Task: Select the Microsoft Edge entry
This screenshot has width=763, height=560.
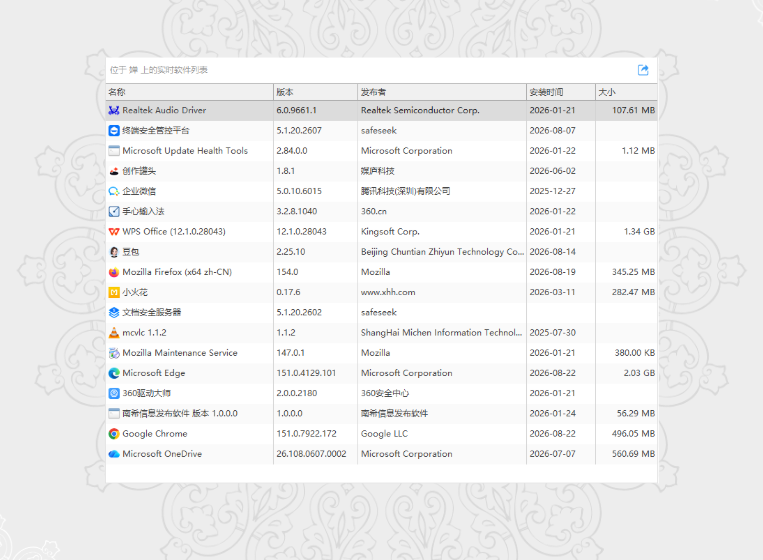Action: [x=154, y=373]
